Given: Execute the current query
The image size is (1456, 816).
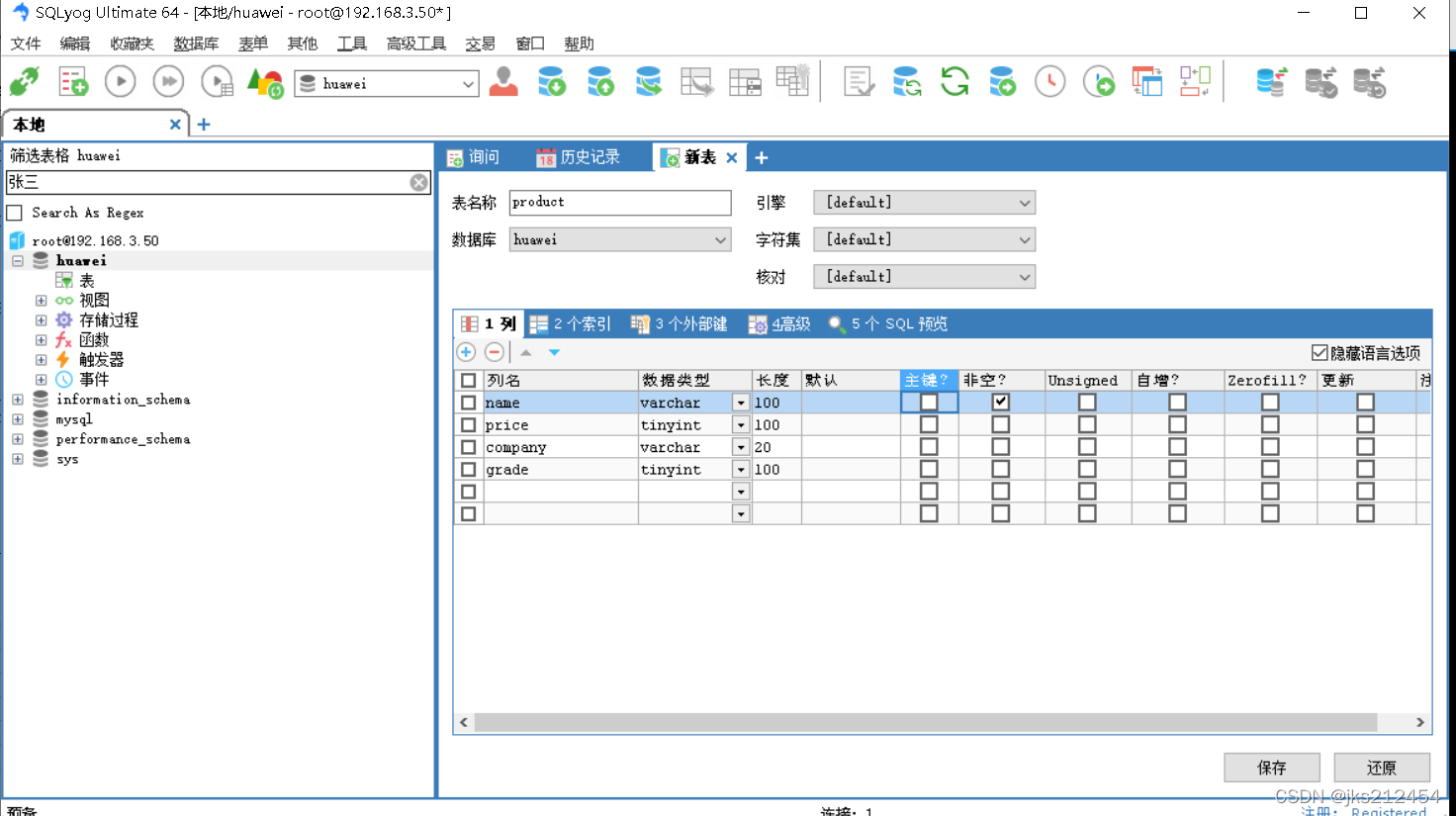Looking at the screenshot, I should (120, 81).
